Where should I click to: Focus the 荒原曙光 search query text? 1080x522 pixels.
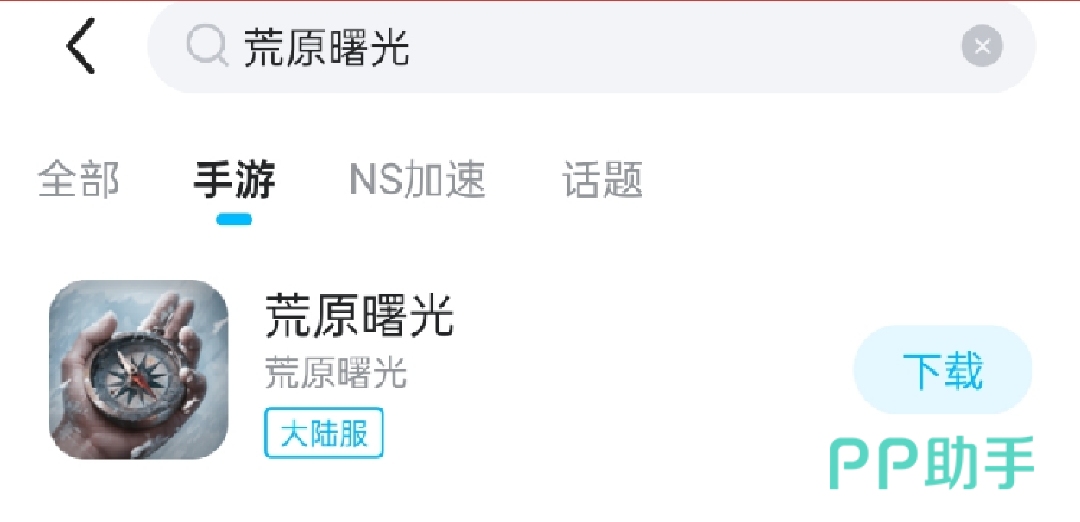point(326,47)
